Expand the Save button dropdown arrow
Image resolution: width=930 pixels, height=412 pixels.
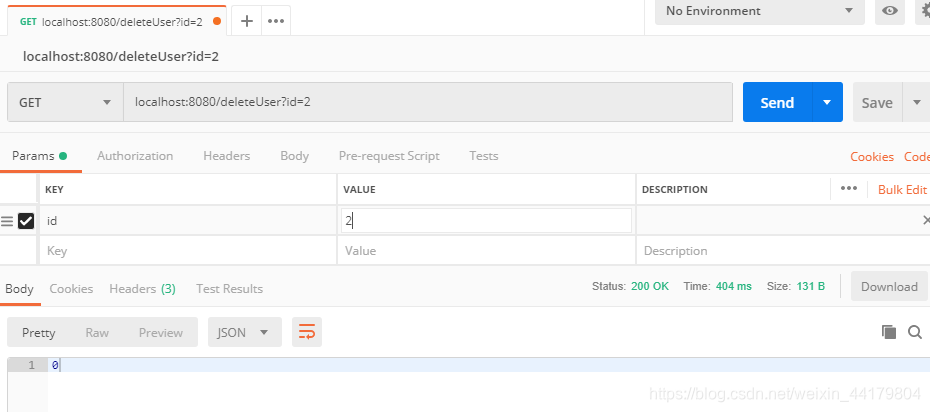pyautogui.click(x=917, y=102)
